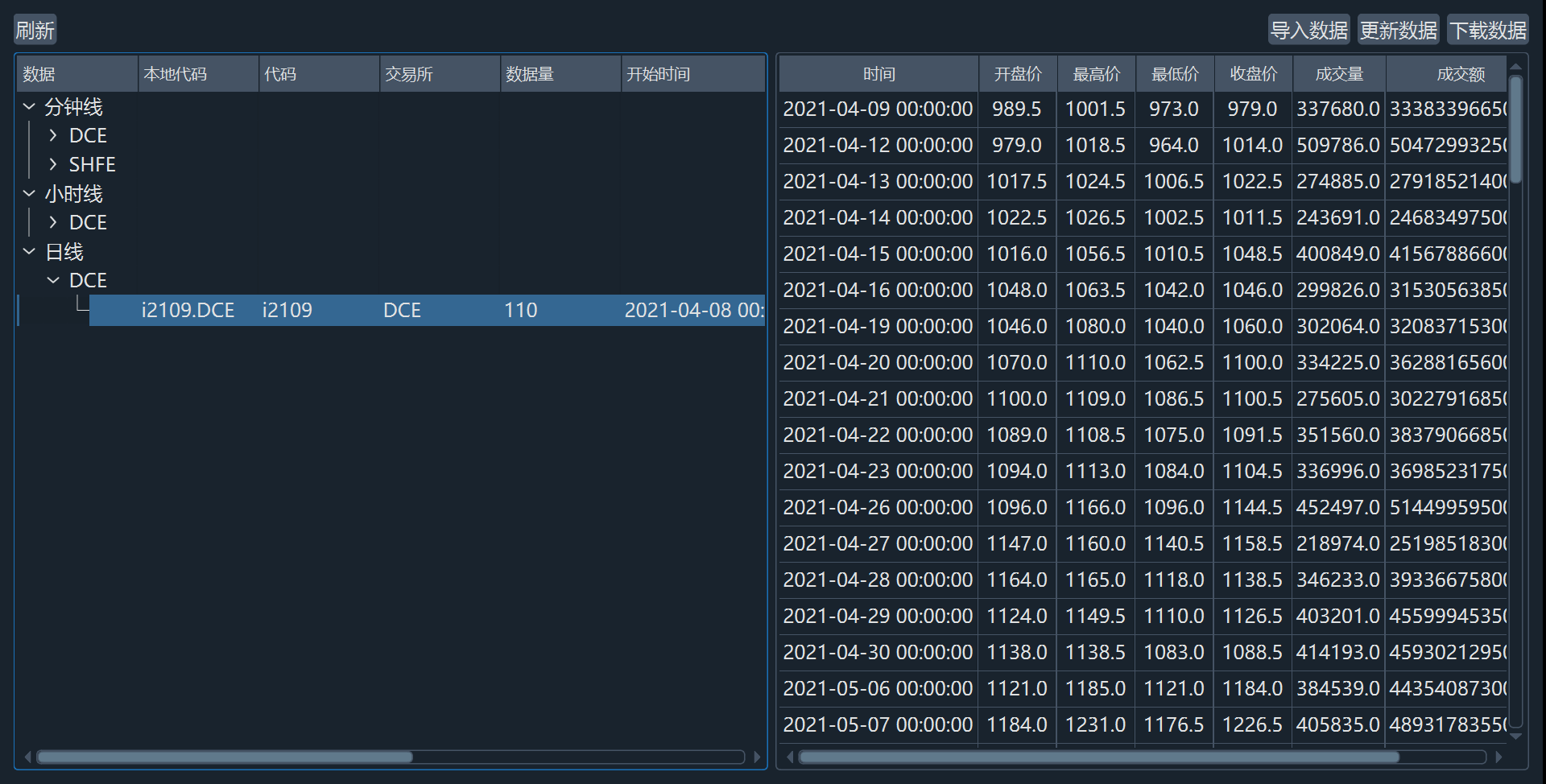Viewport: 1546px width, 784px height.
Task: Click the left panel's horizontal scrollbar handle
Action: pyautogui.click(x=225, y=757)
